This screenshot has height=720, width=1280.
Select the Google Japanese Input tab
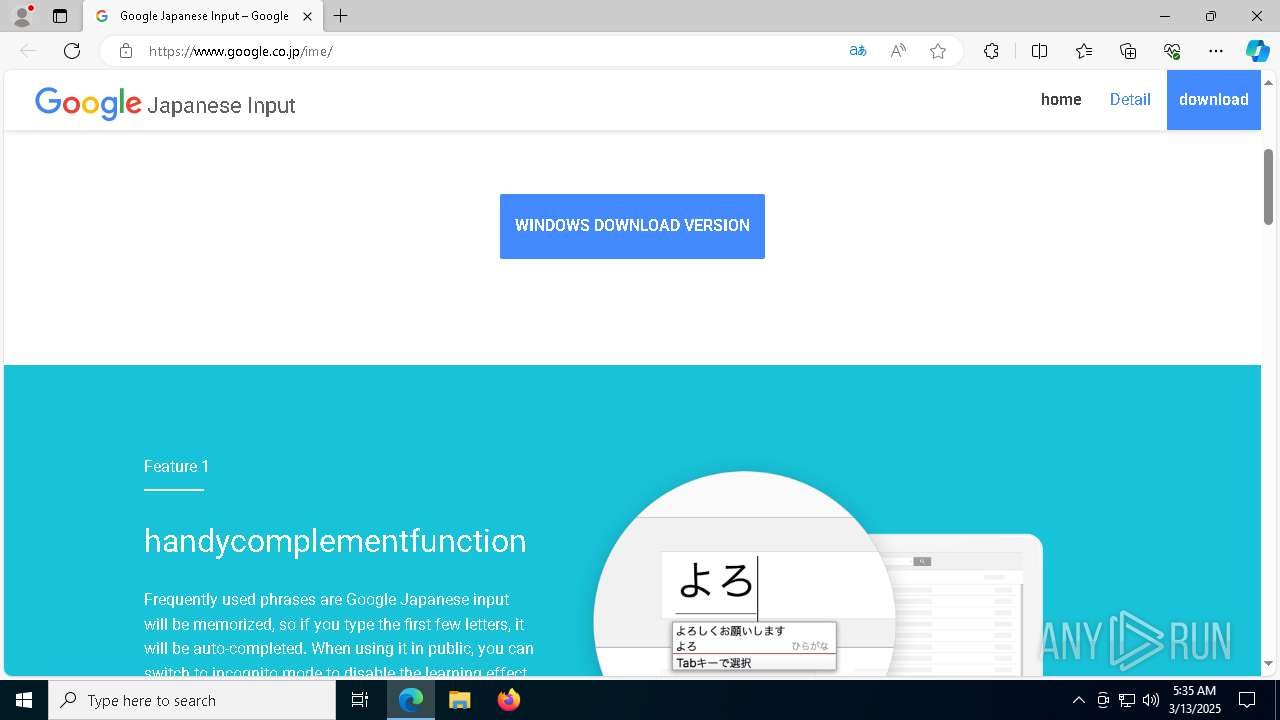click(203, 16)
